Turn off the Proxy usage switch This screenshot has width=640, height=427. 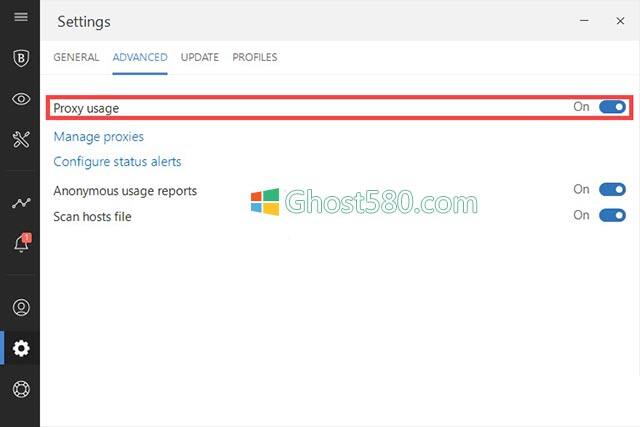pos(612,107)
